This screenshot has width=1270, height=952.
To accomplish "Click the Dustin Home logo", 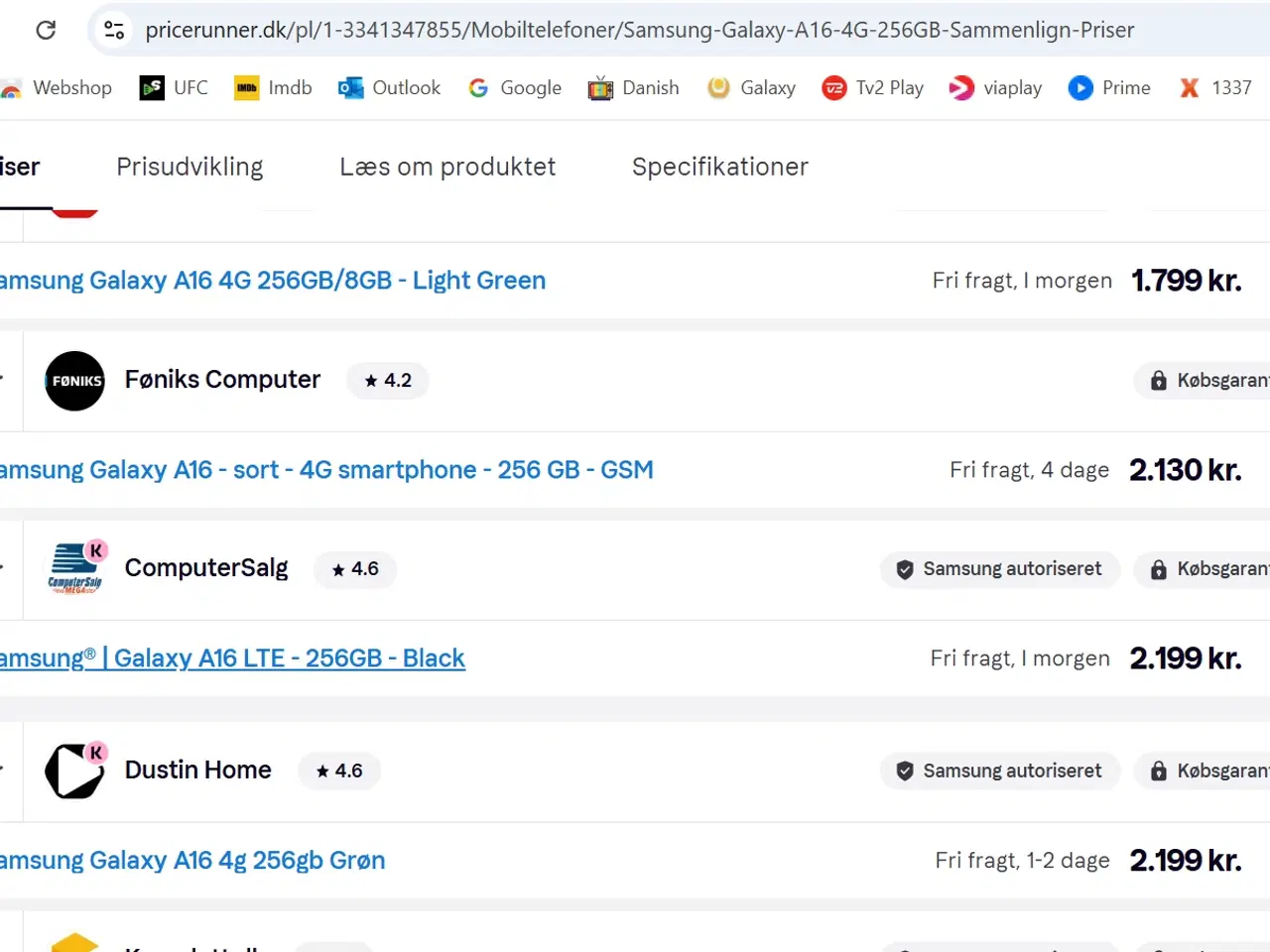I will point(75,771).
